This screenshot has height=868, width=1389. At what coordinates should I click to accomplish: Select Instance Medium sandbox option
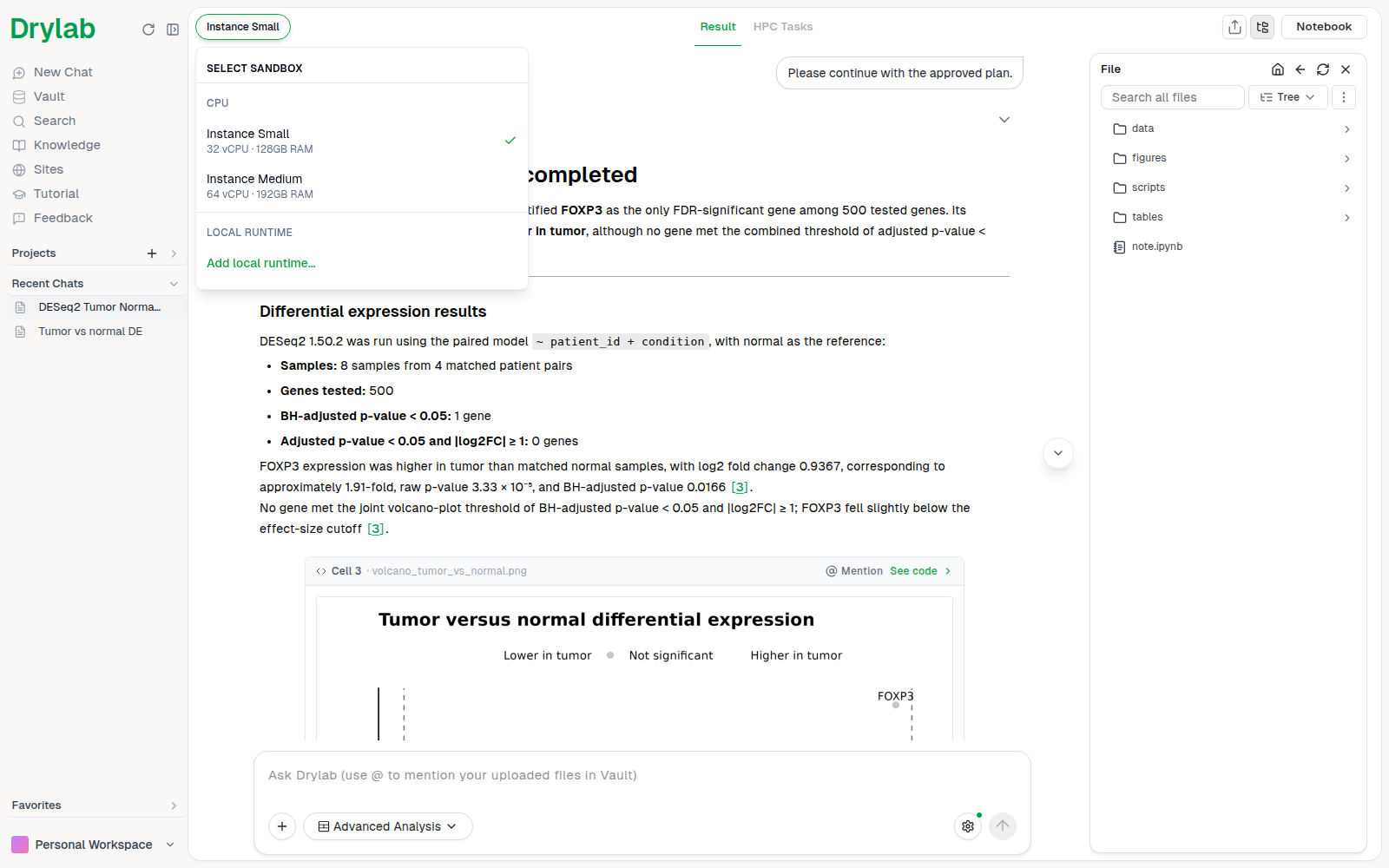[x=361, y=186]
